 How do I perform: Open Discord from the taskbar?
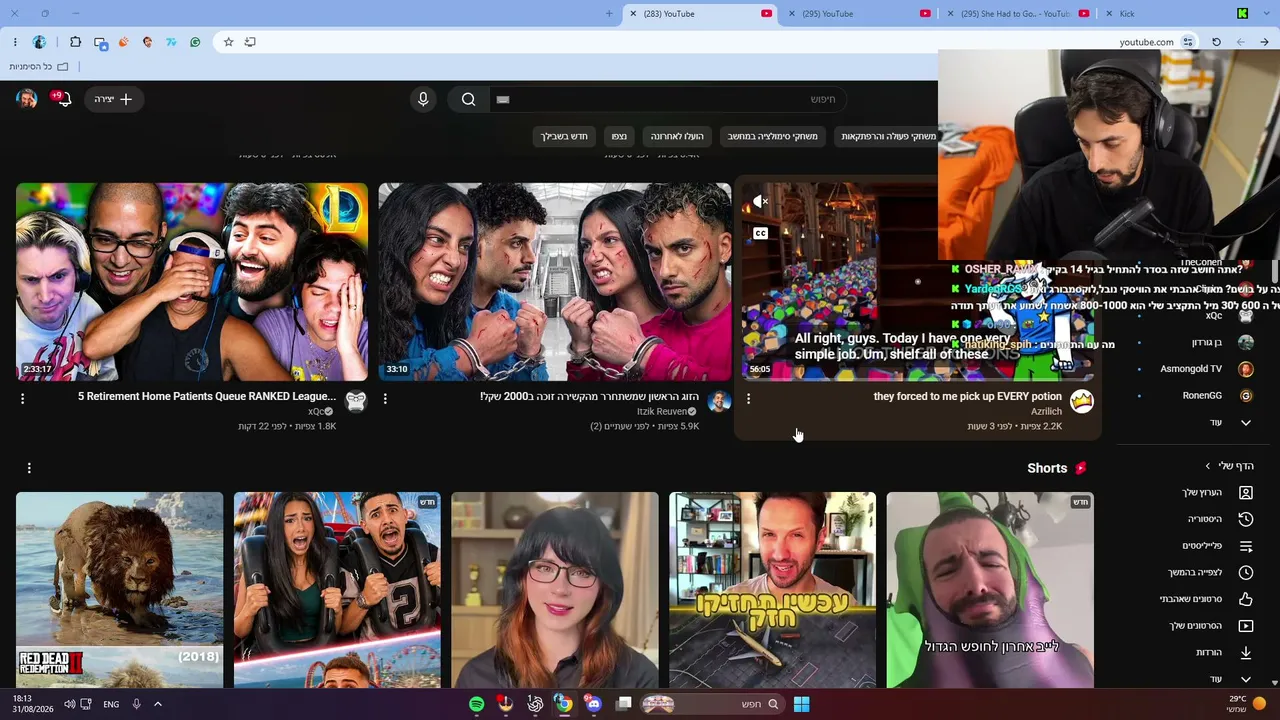(593, 704)
